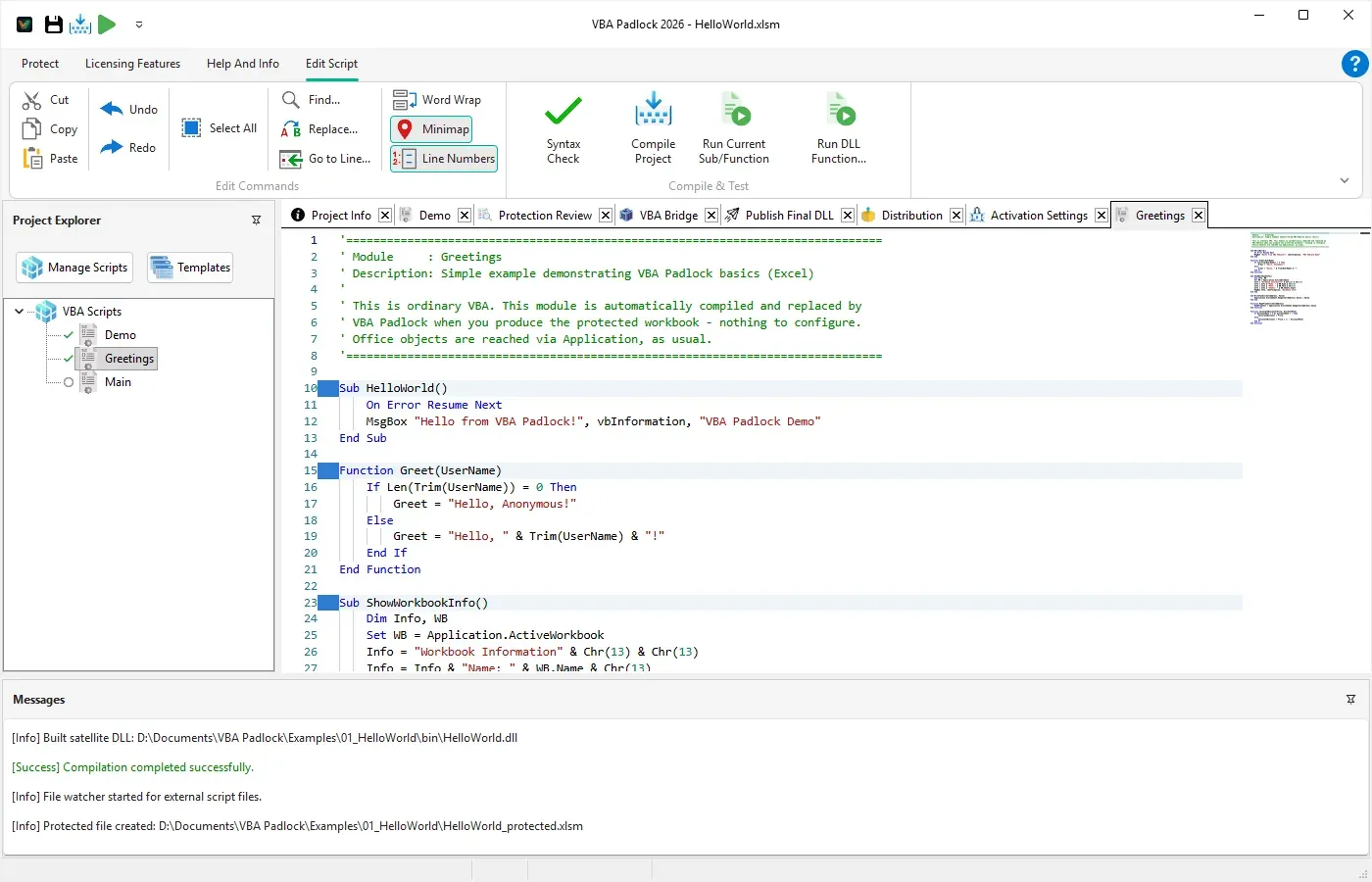The height and width of the screenshot is (882, 1372).
Task: Undo the last edit
Action: (x=129, y=110)
